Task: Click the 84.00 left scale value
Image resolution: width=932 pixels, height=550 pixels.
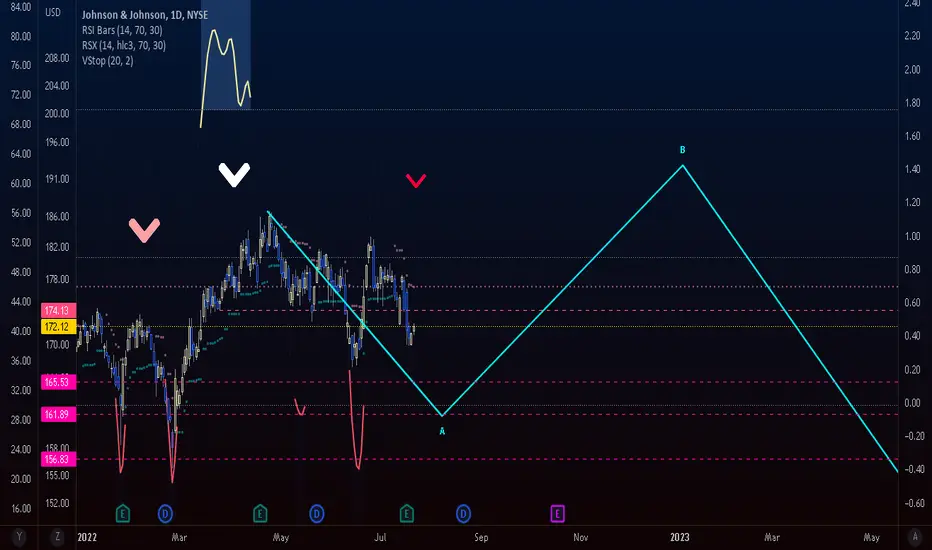Action: [21, 7]
